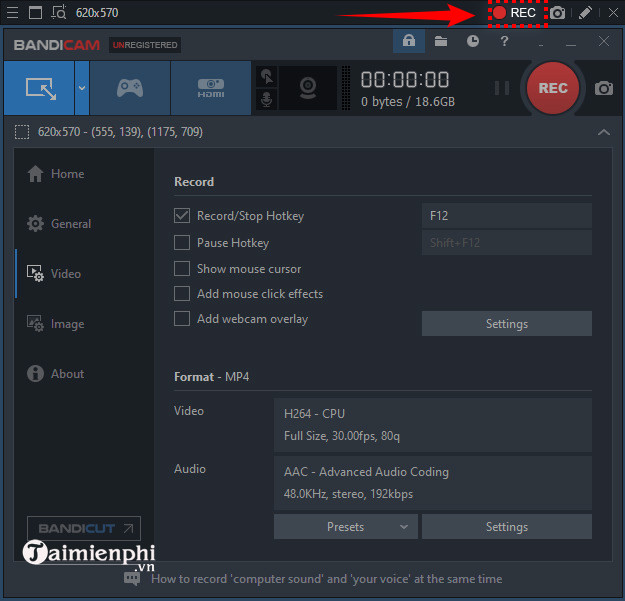Image resolution: width=625 pixels, height=601 pixels.
Task: Click the lock icon in the Bandicam header
Action: pos(409,41)
